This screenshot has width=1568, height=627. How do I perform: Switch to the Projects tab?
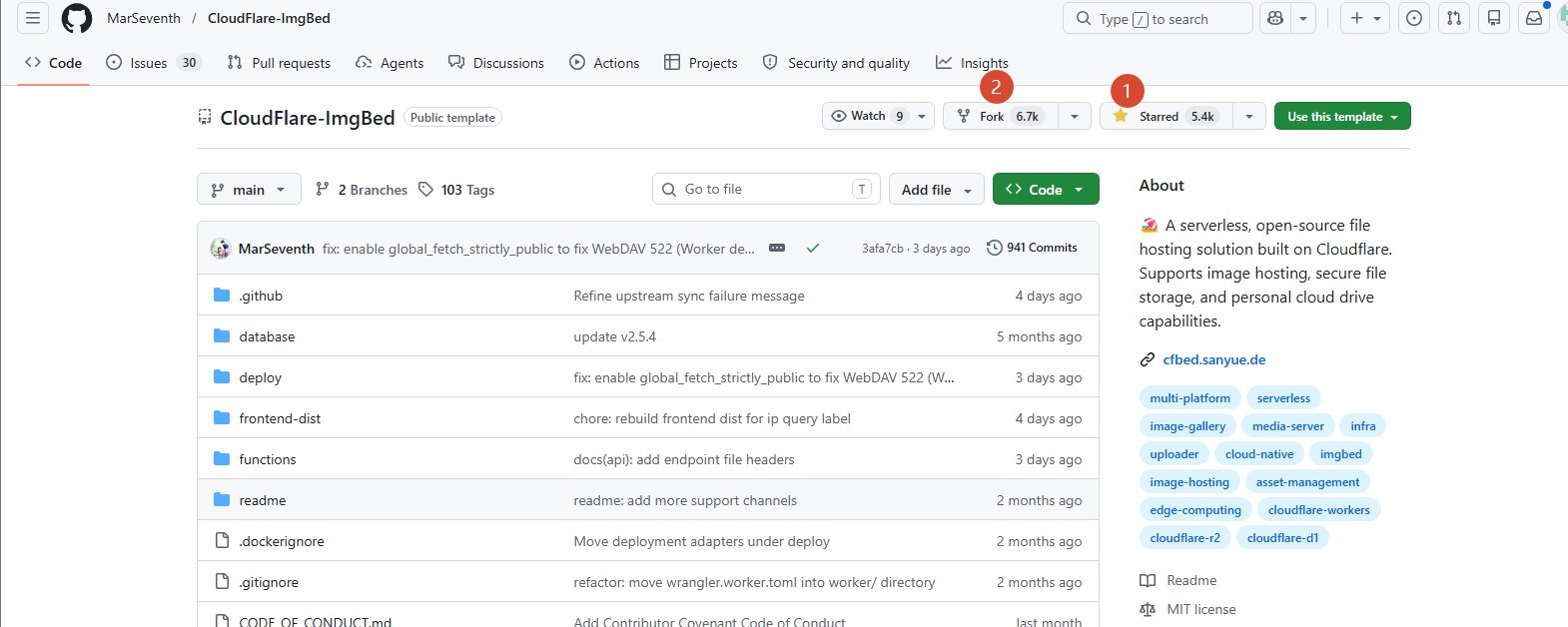(700, 62)
